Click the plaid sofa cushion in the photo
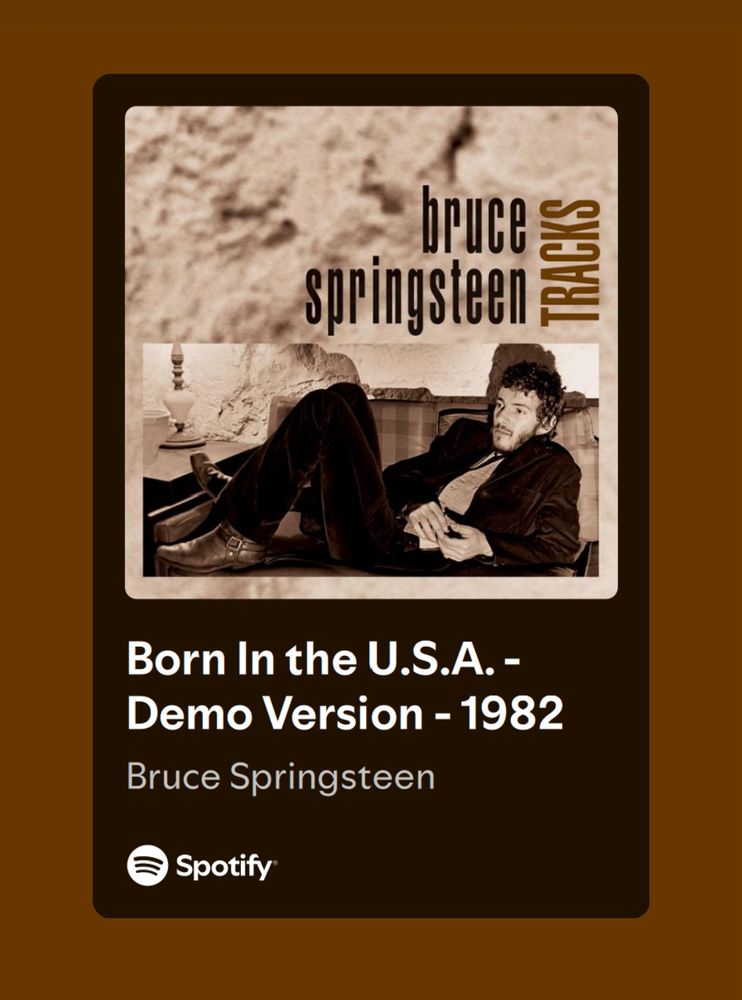The width and height of the screenshot is (742, 1000). tap(402, 427)
